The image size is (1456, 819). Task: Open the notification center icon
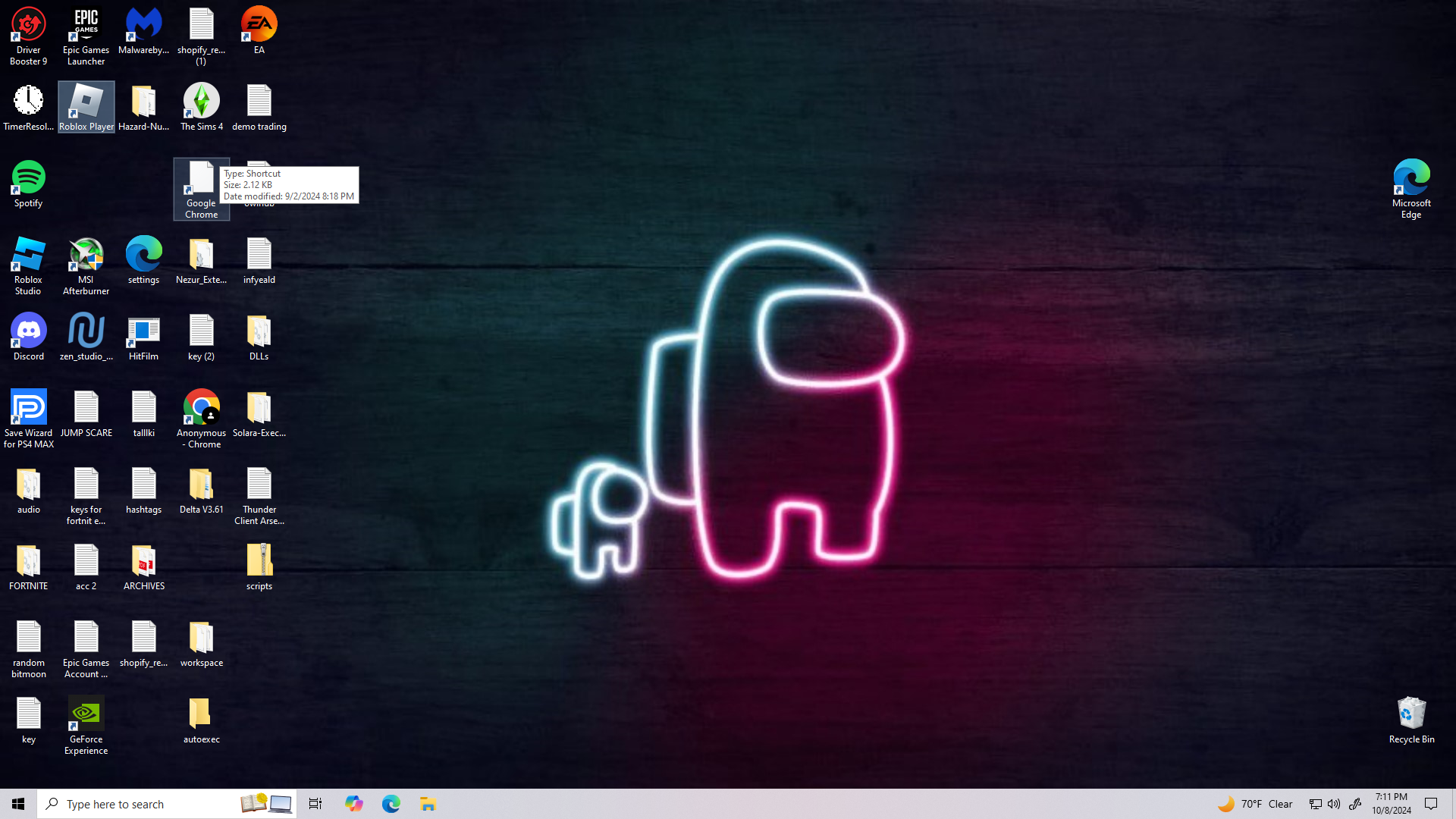(x=1431, y=804)
